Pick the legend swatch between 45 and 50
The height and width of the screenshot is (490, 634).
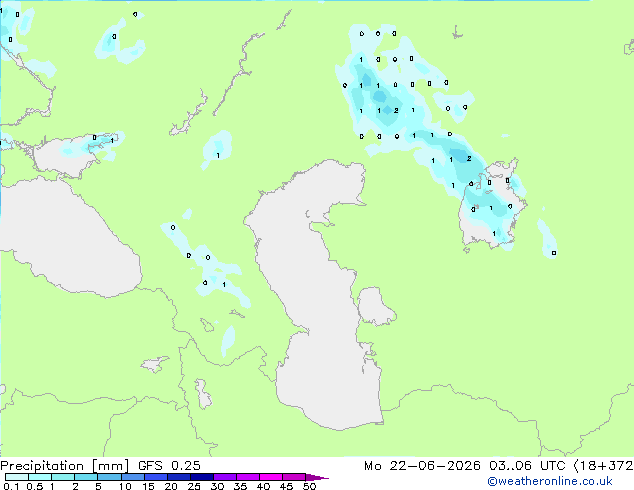point(294,477)
